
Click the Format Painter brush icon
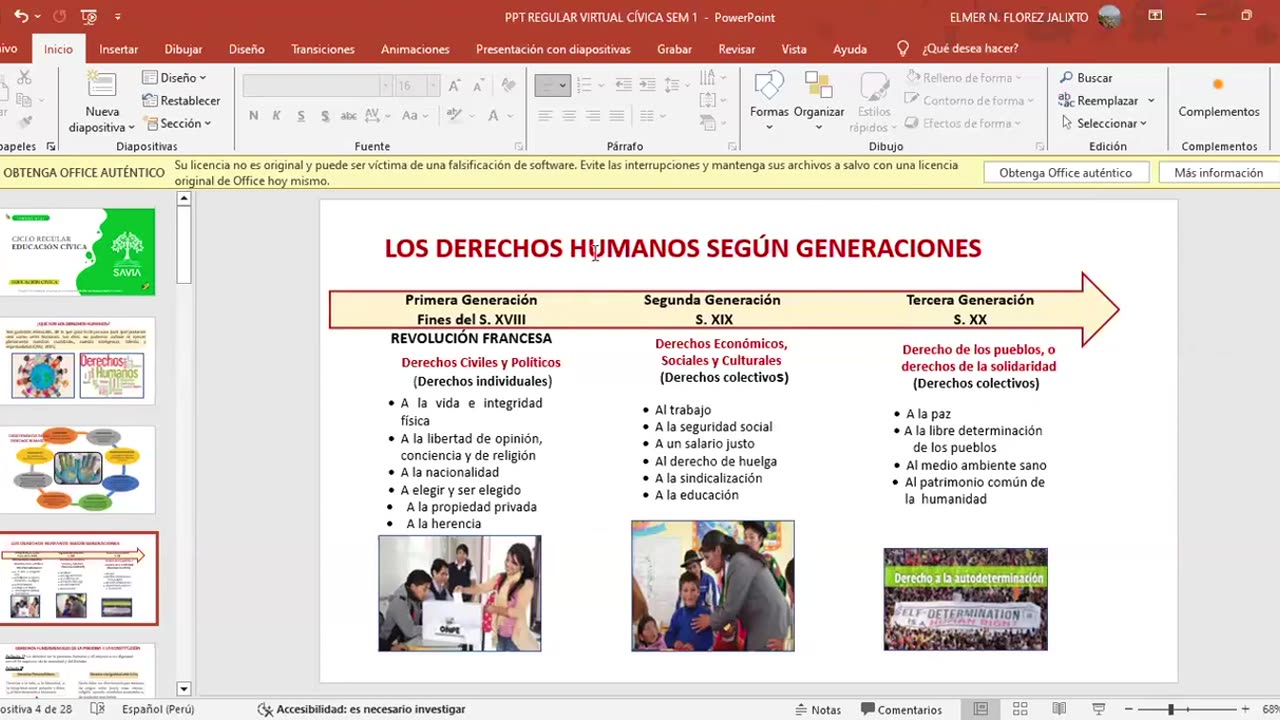25,123
